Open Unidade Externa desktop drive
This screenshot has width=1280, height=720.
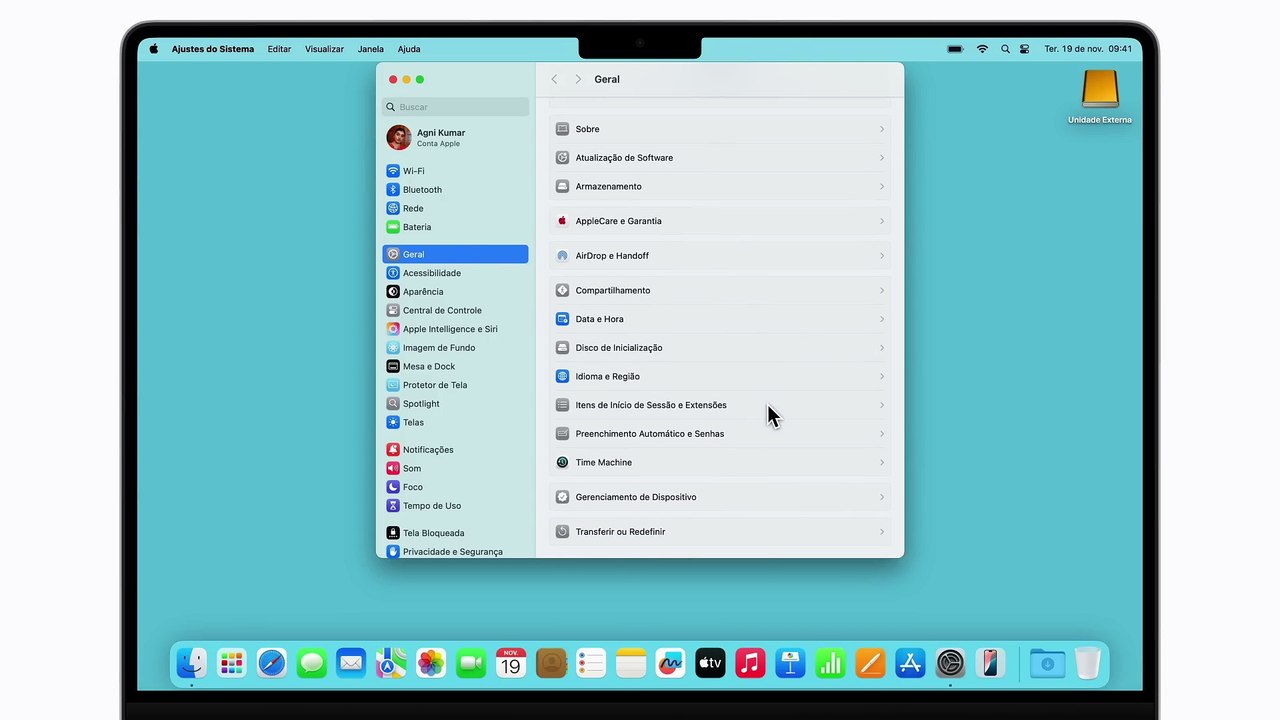pos(1100,97)
